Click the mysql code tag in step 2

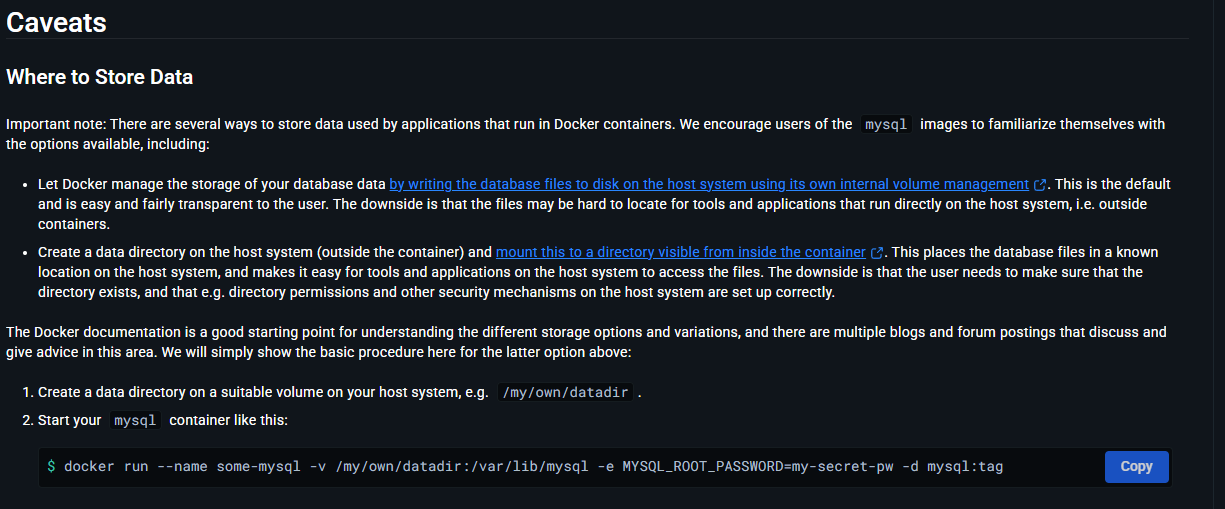135,421
